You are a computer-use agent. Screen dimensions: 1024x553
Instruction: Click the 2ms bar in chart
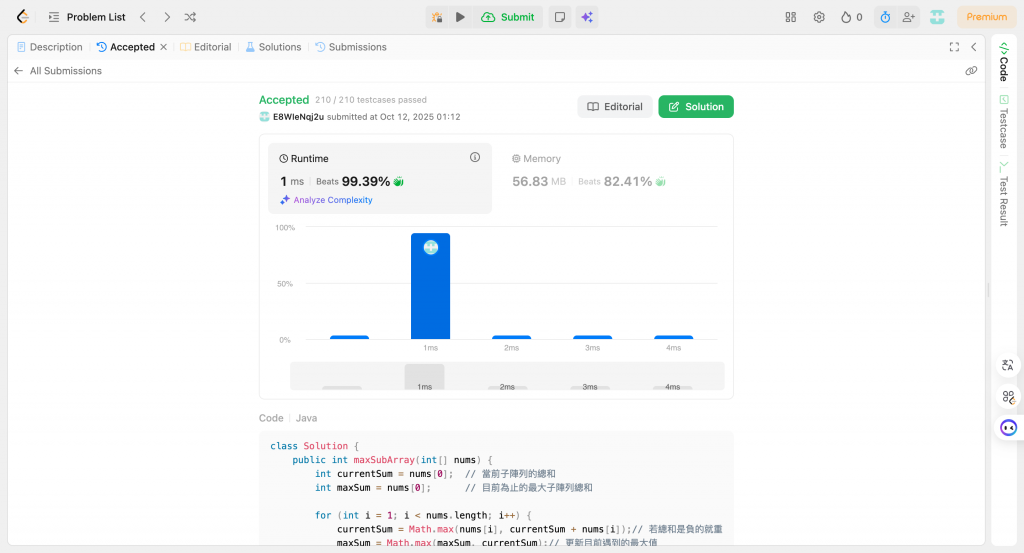(x=511, y=338)
